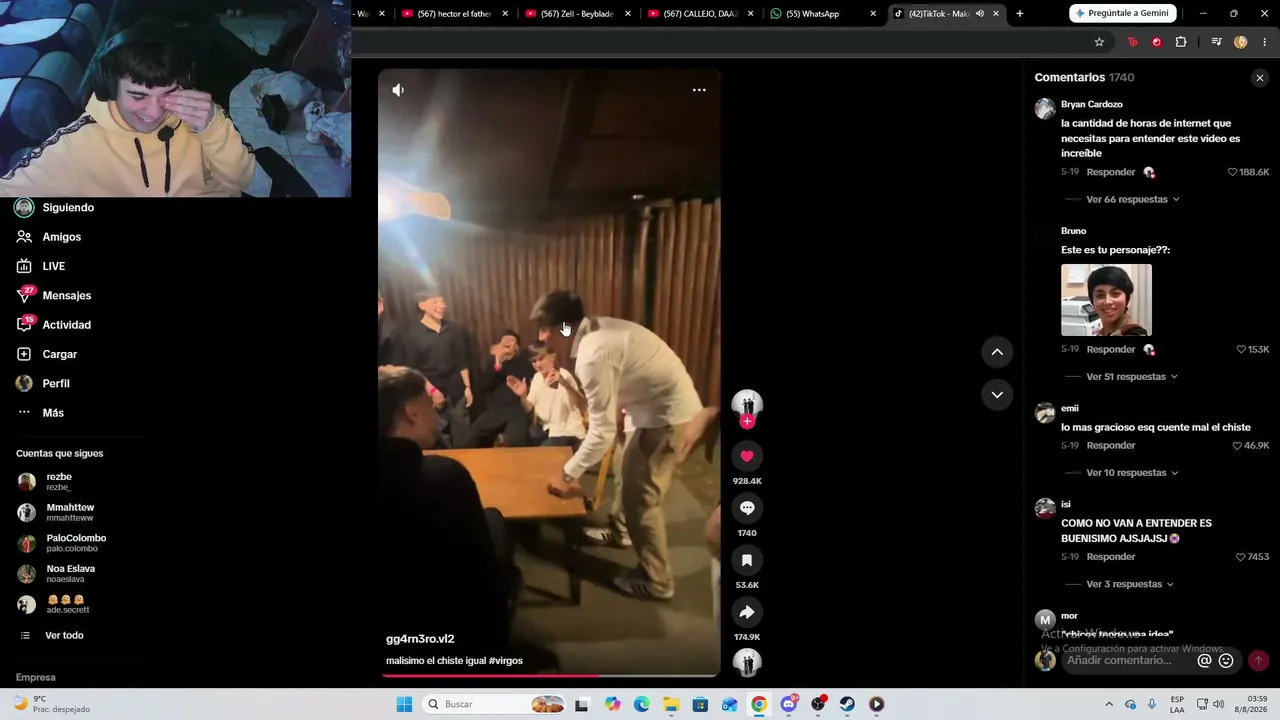Switch to the WhatsApp tab

tap(824, 14)
